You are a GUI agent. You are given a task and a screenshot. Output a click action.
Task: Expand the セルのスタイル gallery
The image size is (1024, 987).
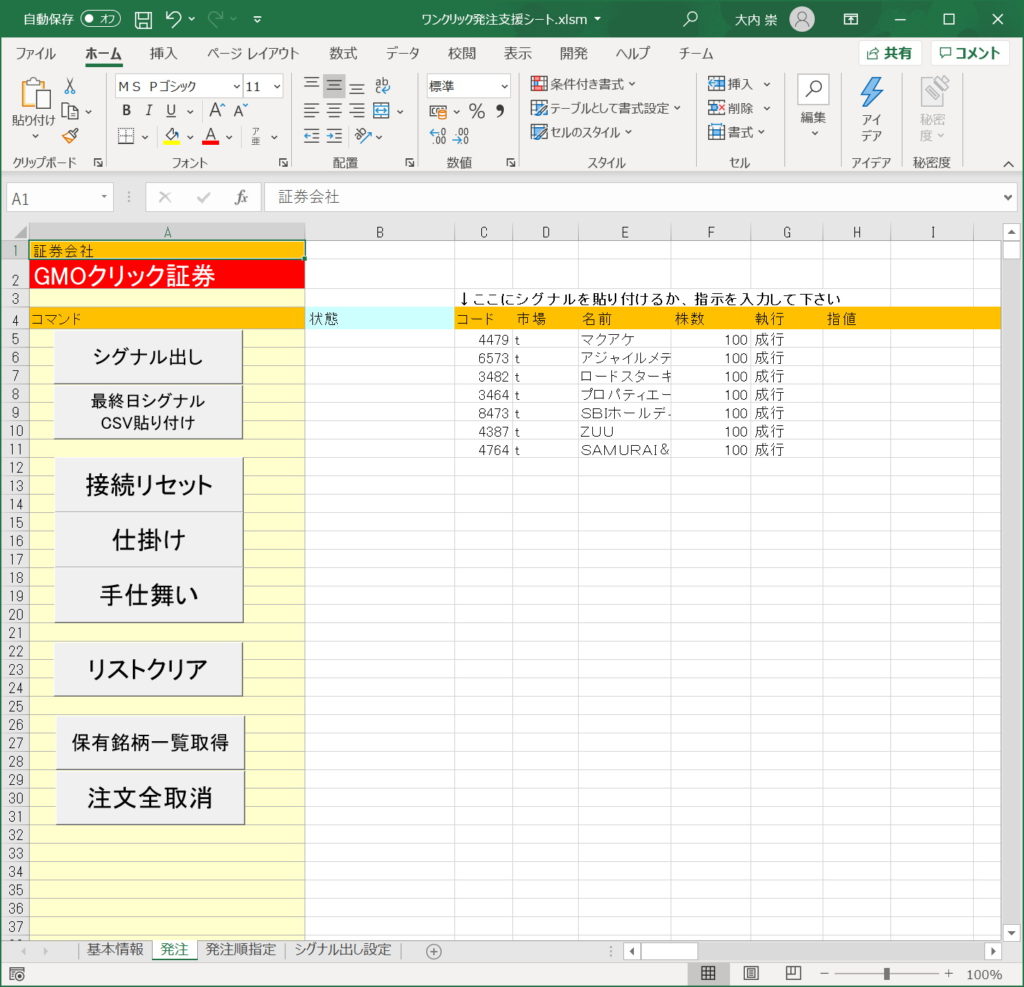tap(581, 132)
